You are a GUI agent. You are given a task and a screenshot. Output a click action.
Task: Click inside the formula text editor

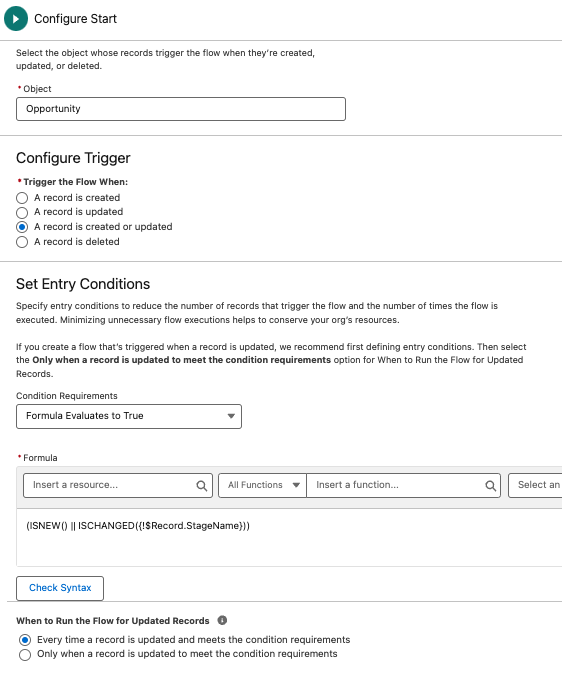pyautogui.click(x=289, y=537)
